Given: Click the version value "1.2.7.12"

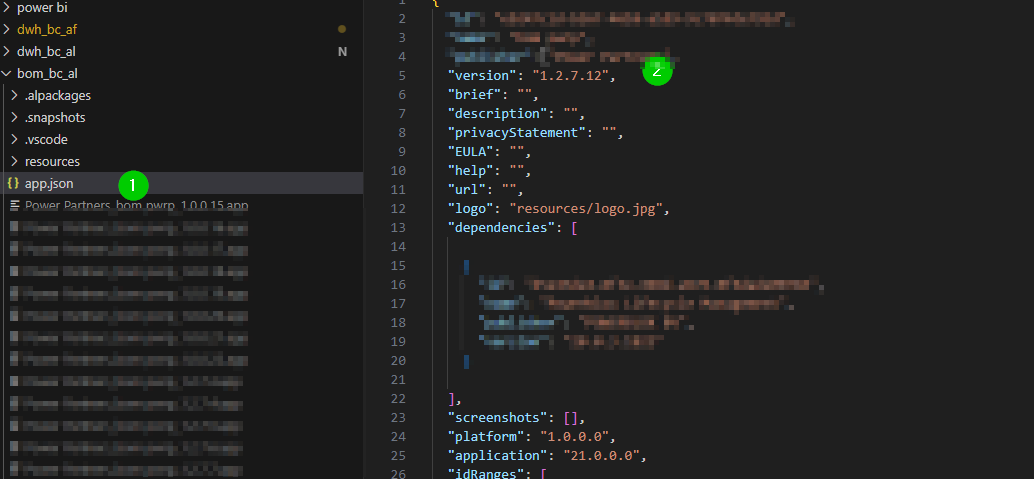Looking at the screenshot, I should pos(570,75).
